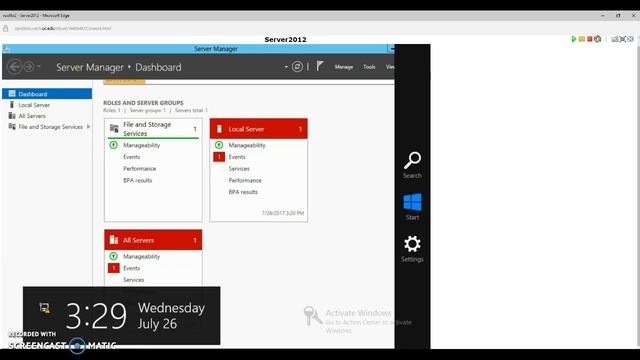Click BPA results in File and Storage Services tile
This screenshot has width=640, height=360.
(138, 180)
